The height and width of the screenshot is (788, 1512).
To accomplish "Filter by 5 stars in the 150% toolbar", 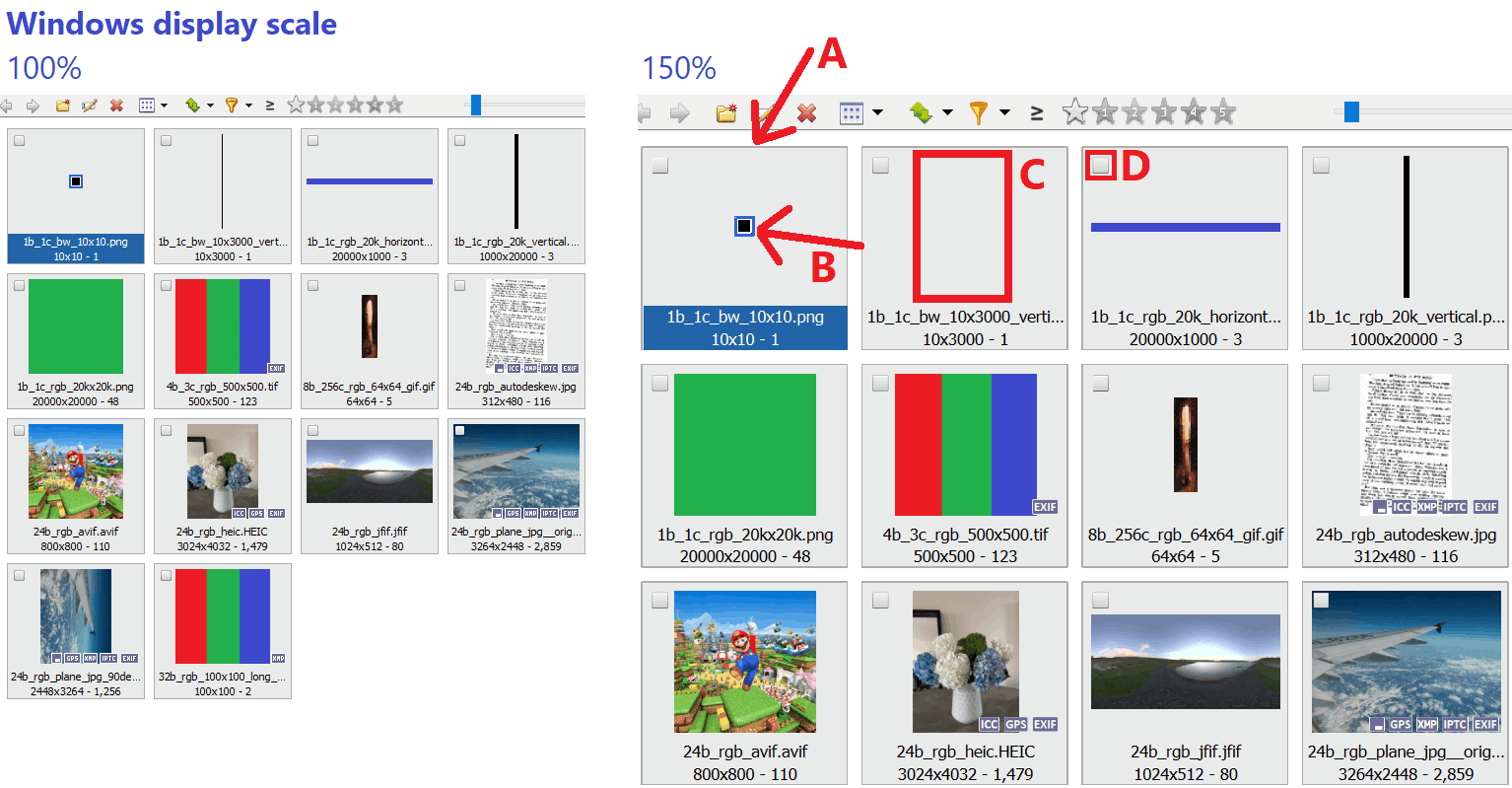I will pyautogui.click(x=1223, y=112).
